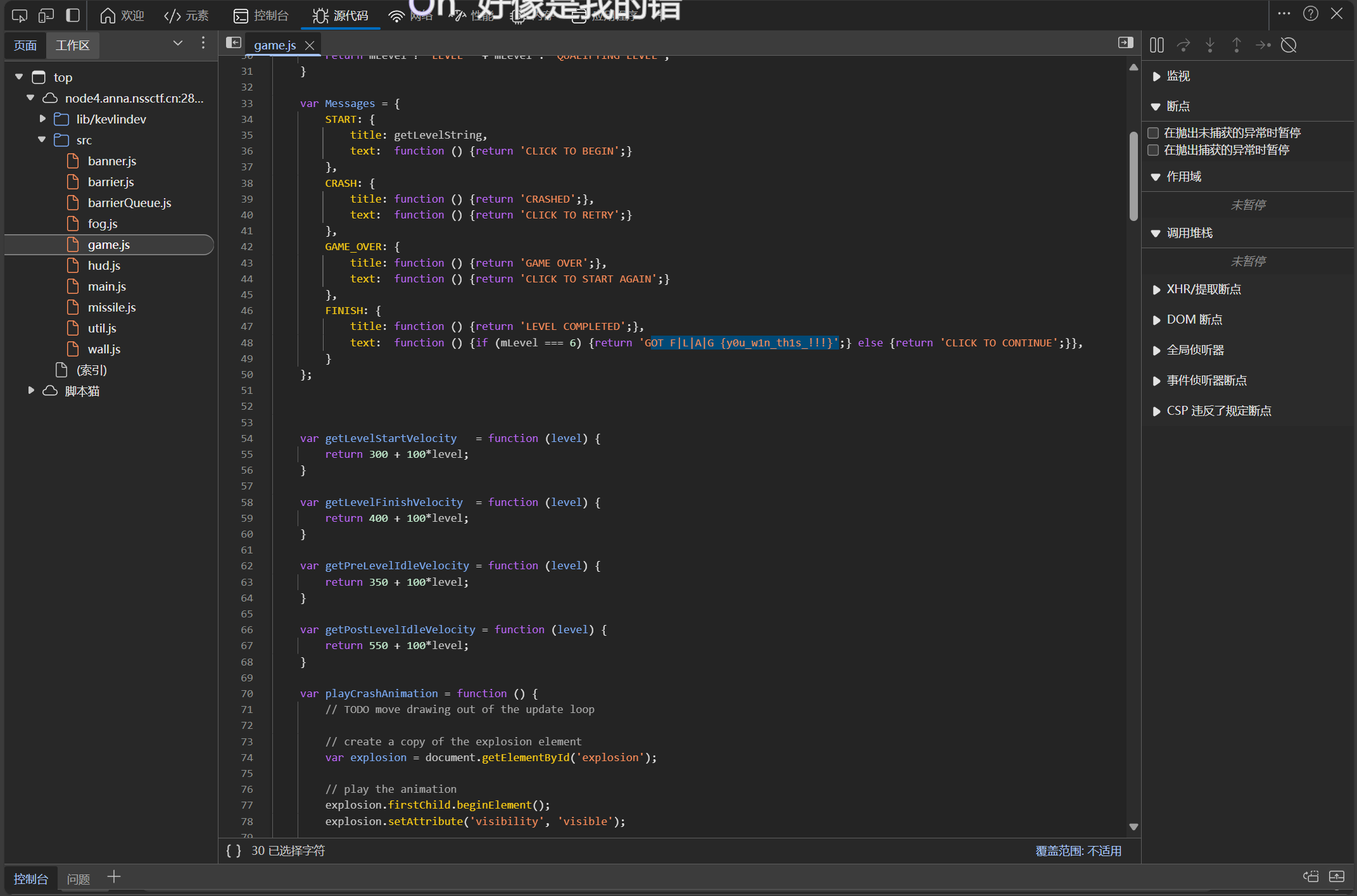The height and width of the screenshot is (896, 1357).
Task: Open main.js in file tree
Action: [x=106, y=286]
